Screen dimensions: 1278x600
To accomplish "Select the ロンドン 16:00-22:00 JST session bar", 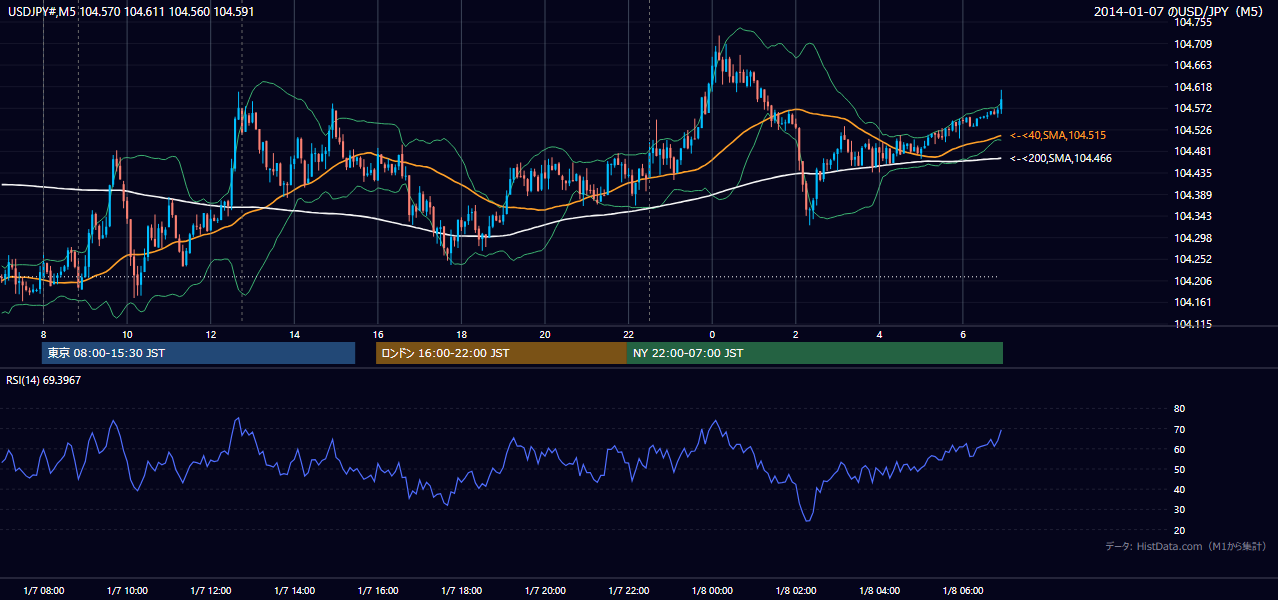I will coord(501,353).
